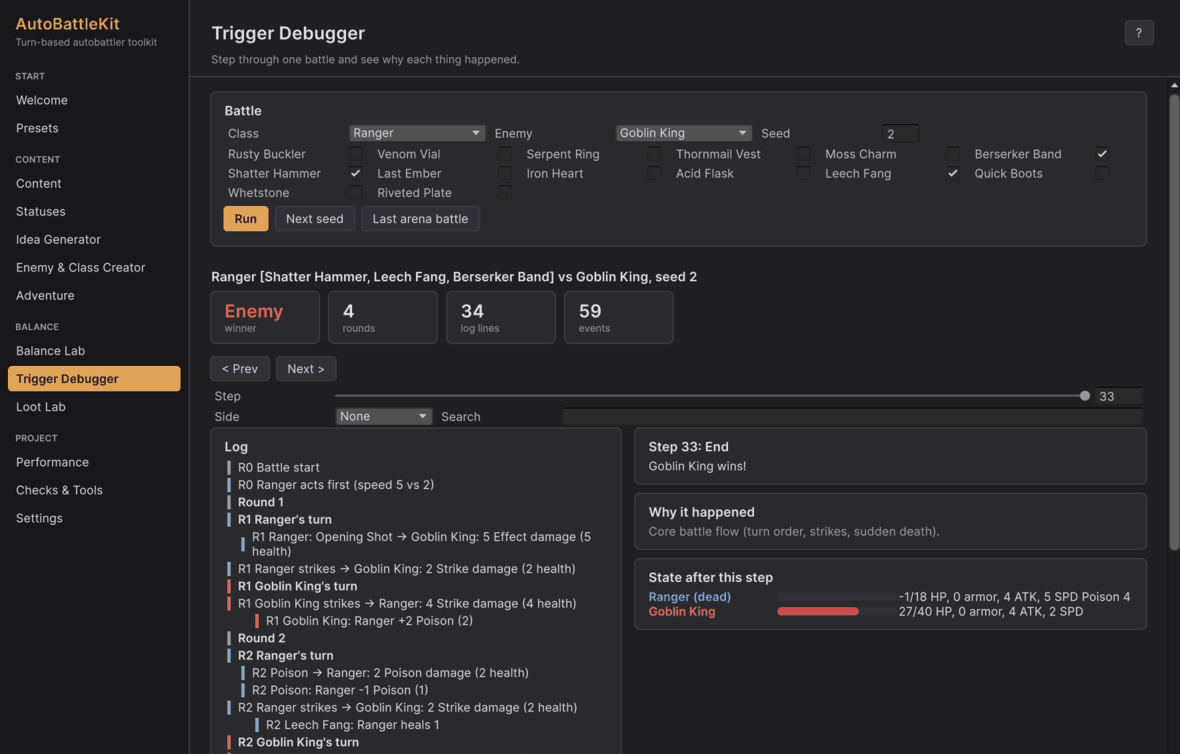The width and height of the screenshot is (1180, 754).
Task: Click the orange Run button
Action: tap(245, 219)
